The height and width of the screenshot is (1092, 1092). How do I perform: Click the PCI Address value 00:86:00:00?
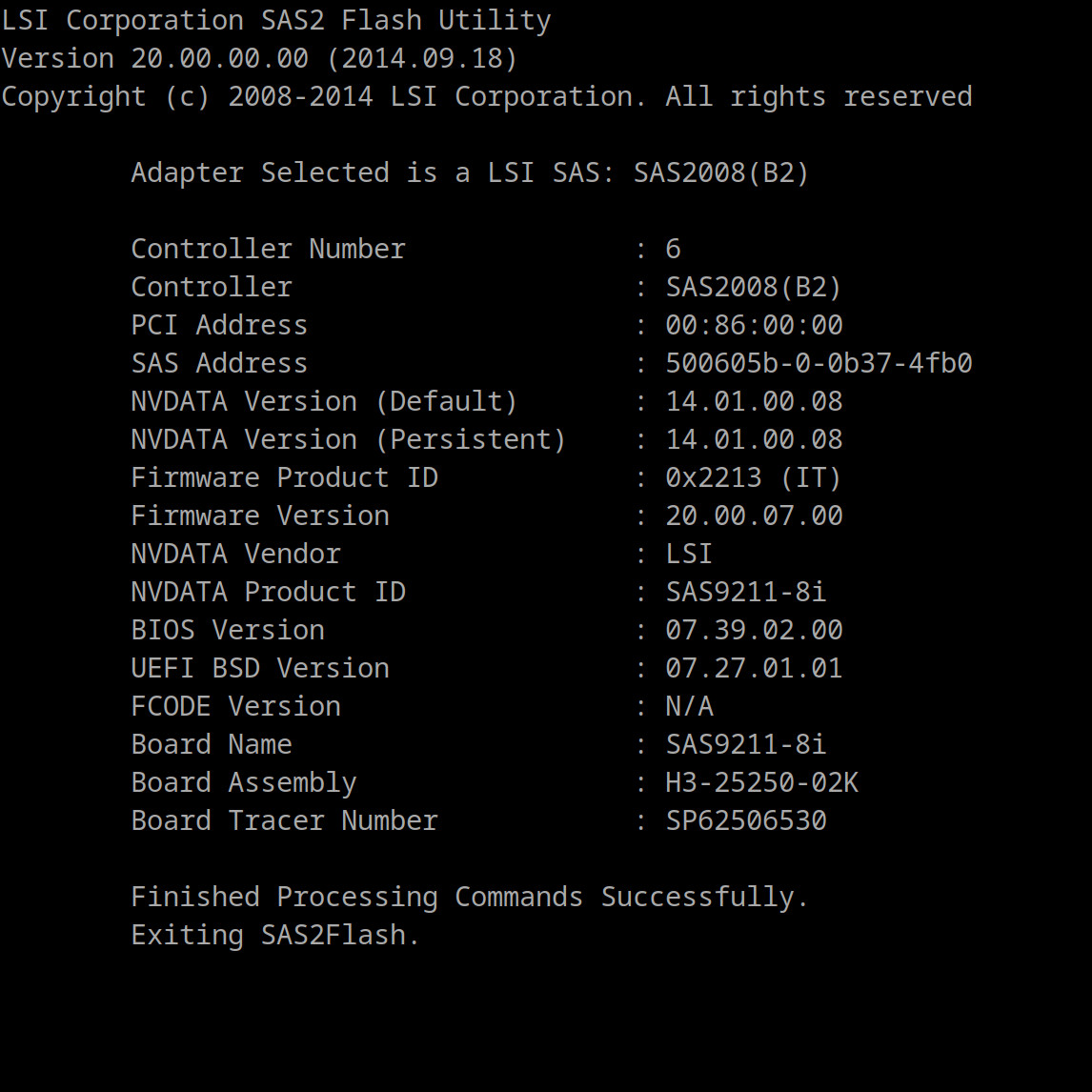click(x=754, y=325)
